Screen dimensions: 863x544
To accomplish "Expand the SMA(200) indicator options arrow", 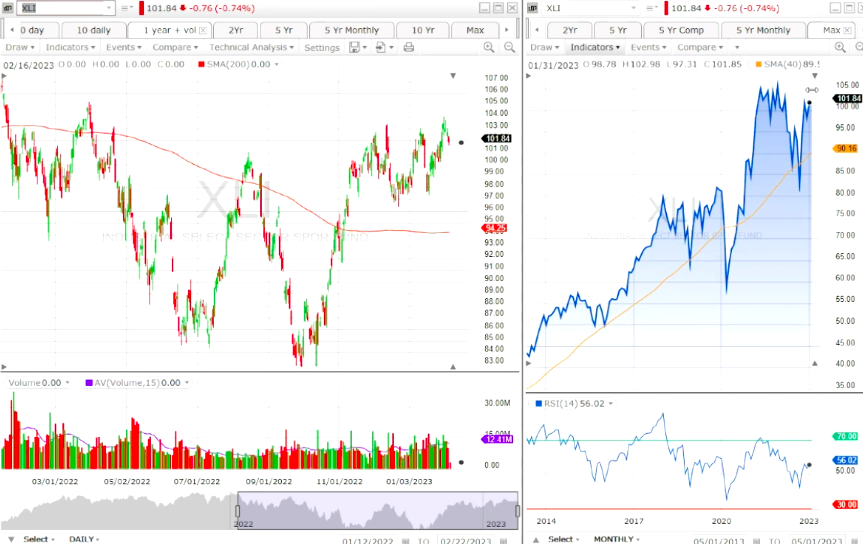I will tap(276, 64).
